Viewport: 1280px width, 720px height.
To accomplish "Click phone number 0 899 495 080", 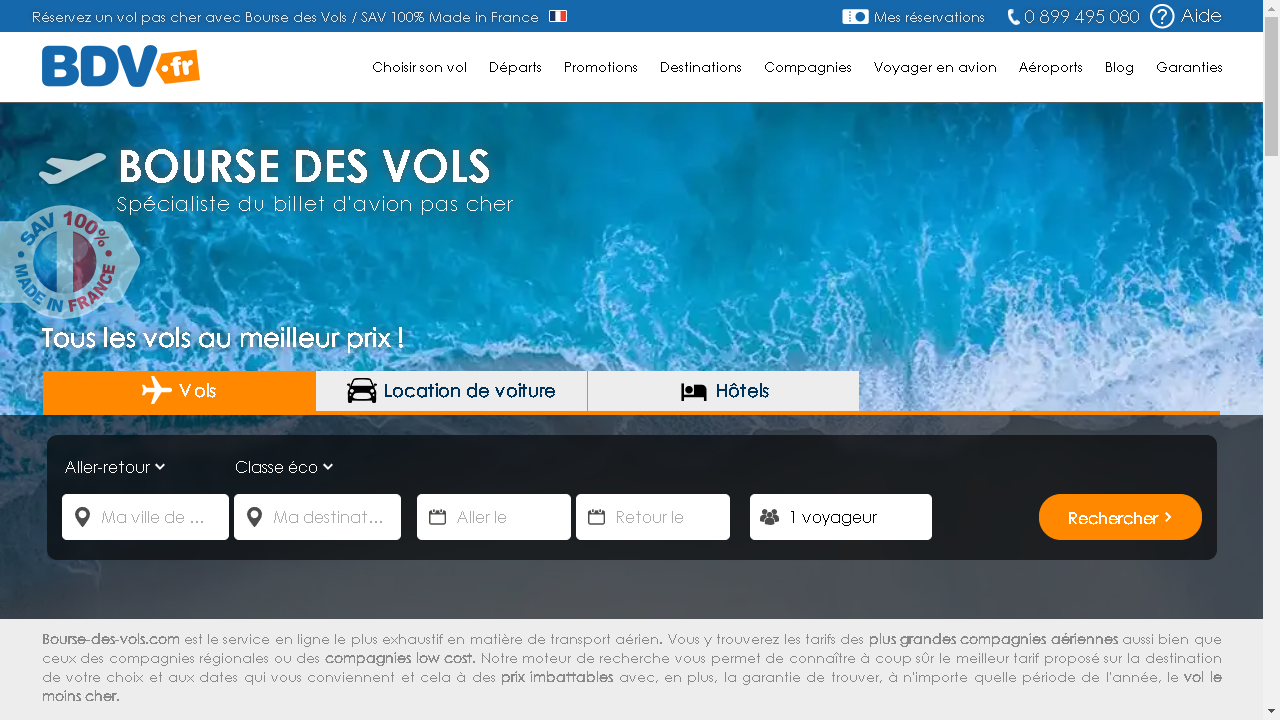I will click(x=1081, y=17).
